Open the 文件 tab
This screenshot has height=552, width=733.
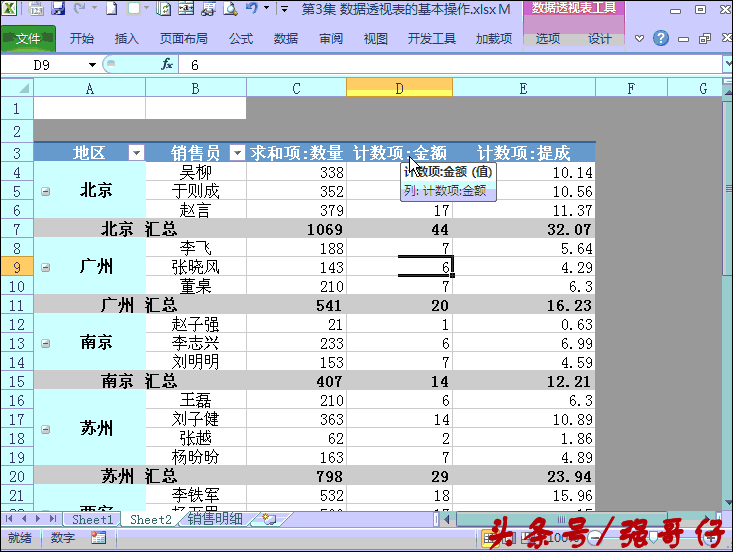tap(28, 38)
